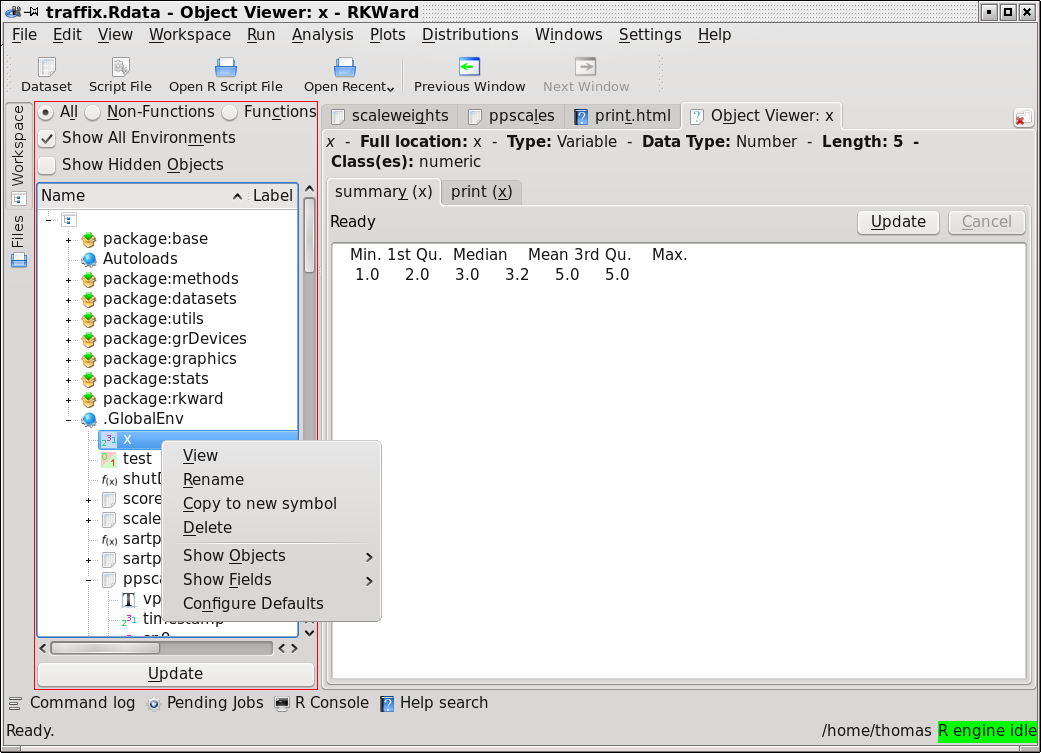Open the Files sidebar panel

(x=18, y=241)
